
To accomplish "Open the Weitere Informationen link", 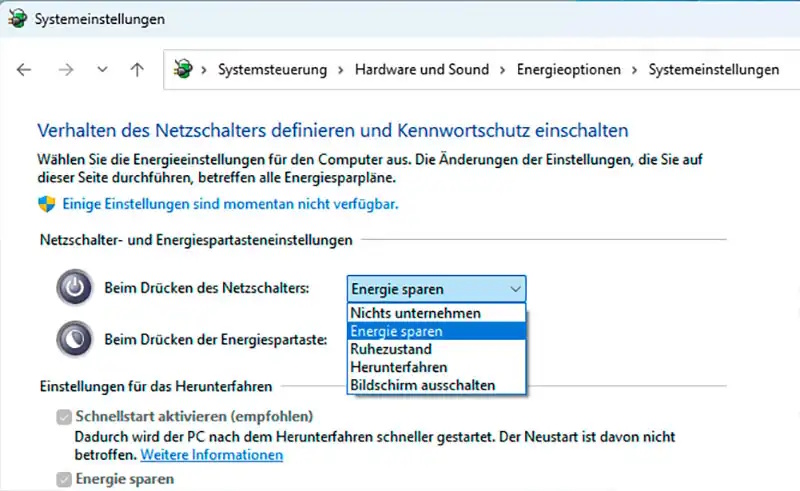I will click(212, 455).
